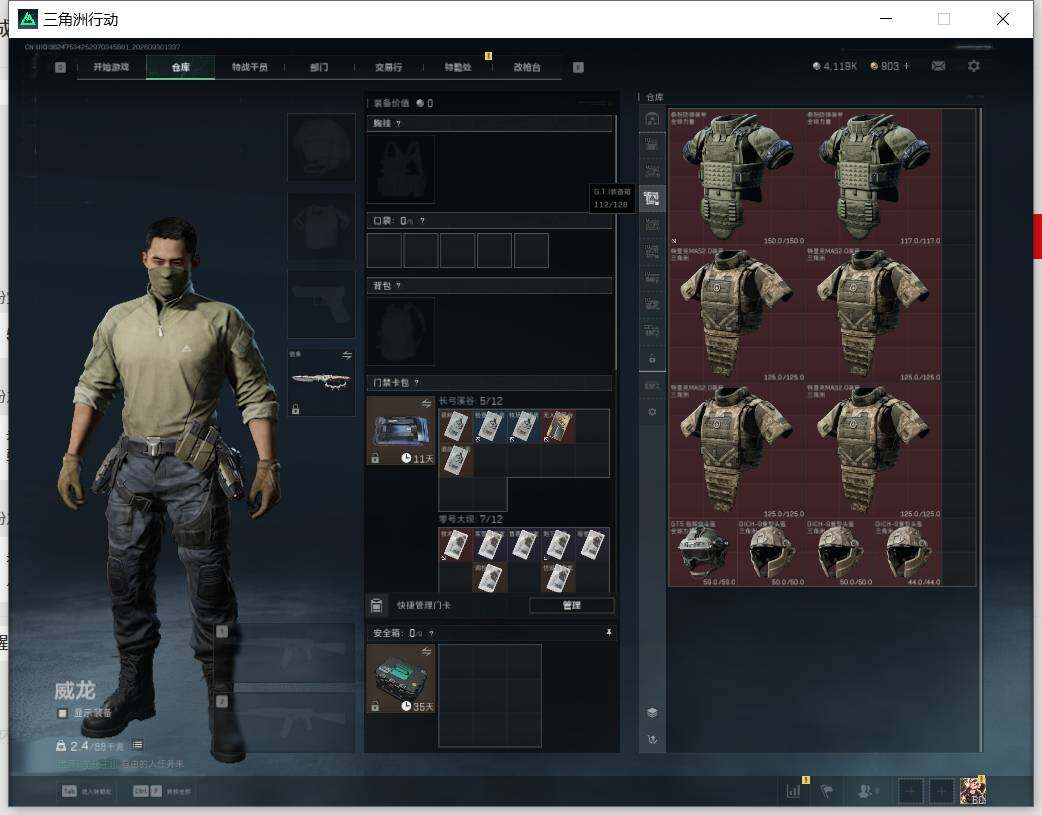Click the empty helmet equipment slot
The width and height of the screenshot is (1042, 815).
321,147
